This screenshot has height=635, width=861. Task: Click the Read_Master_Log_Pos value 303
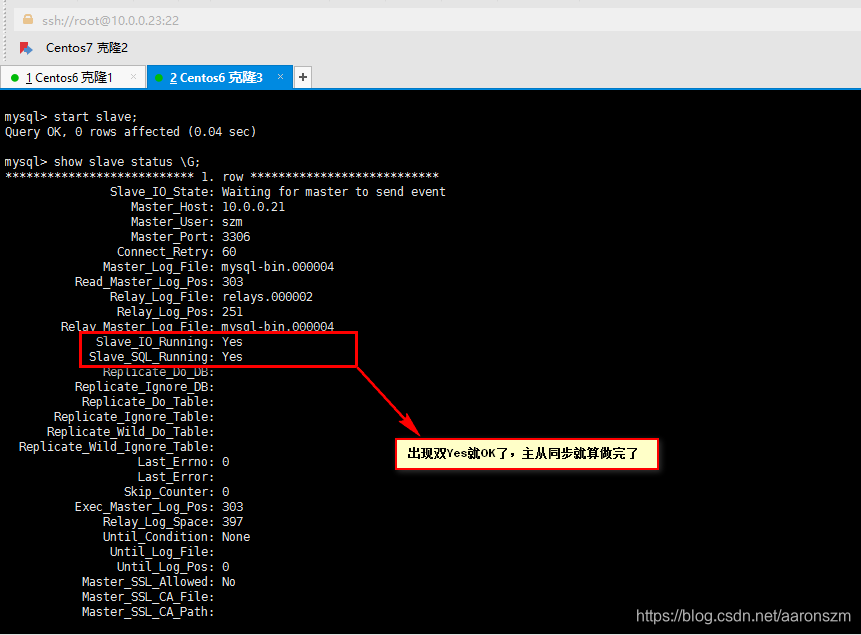[232, 282]
